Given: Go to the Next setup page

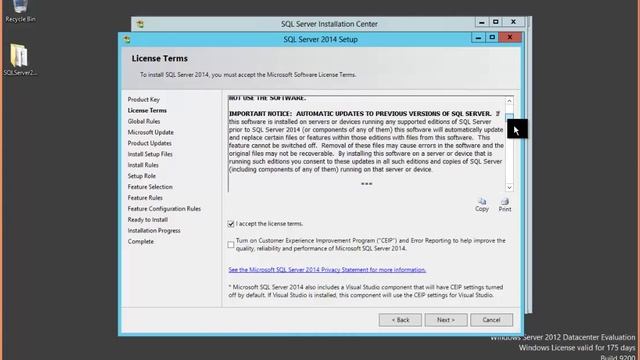Looking at the screenshot, I should pos(446,320).
